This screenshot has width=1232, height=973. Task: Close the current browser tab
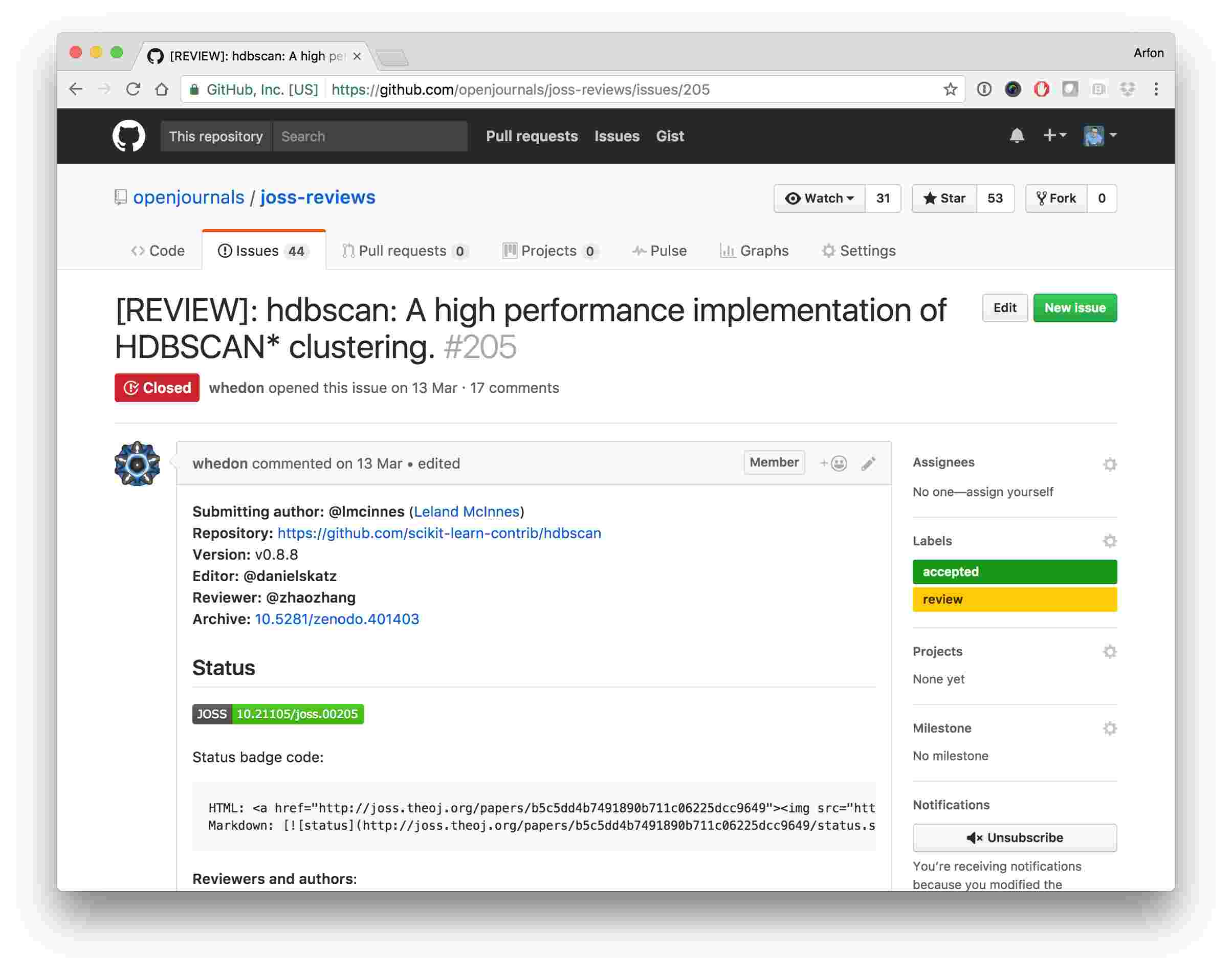357,56
